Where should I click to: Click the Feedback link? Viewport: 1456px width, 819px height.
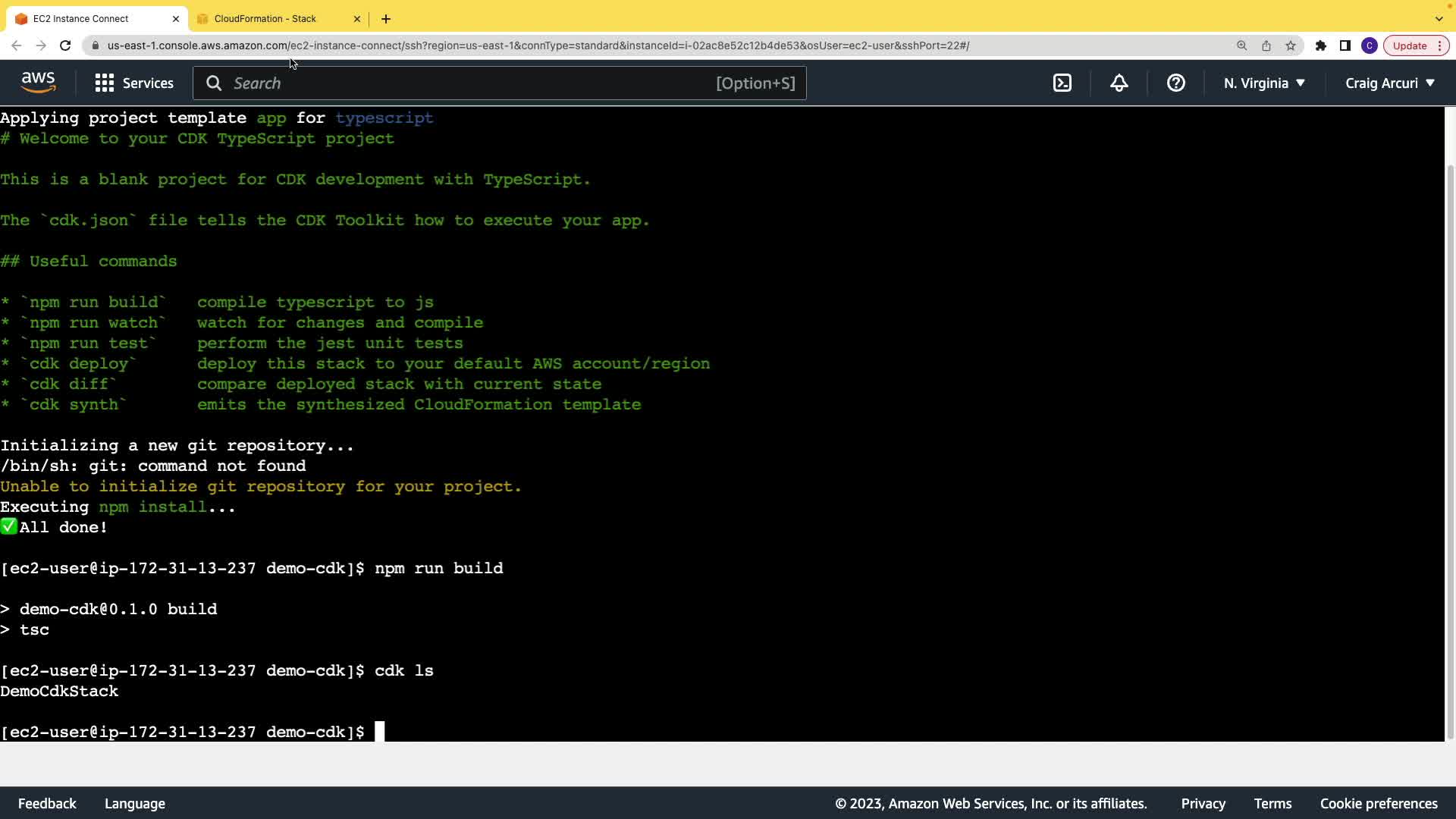click(x=47, y=804)
